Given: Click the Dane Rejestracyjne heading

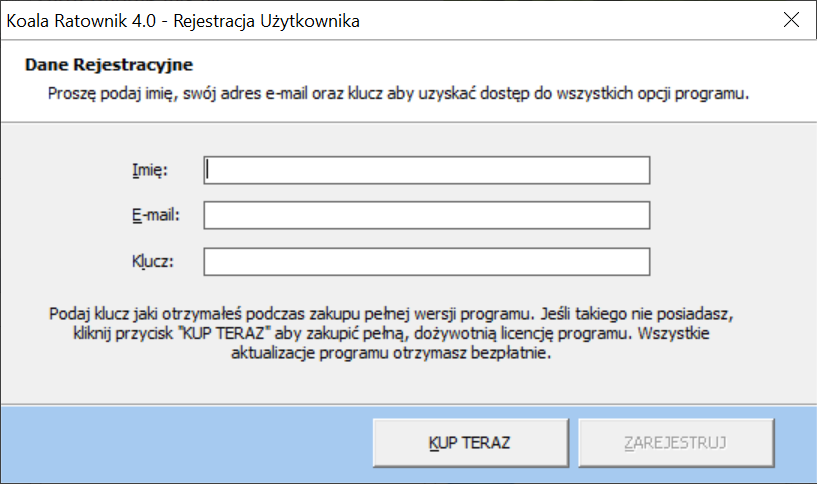Looking at the screenshot, I should [109, 65].
